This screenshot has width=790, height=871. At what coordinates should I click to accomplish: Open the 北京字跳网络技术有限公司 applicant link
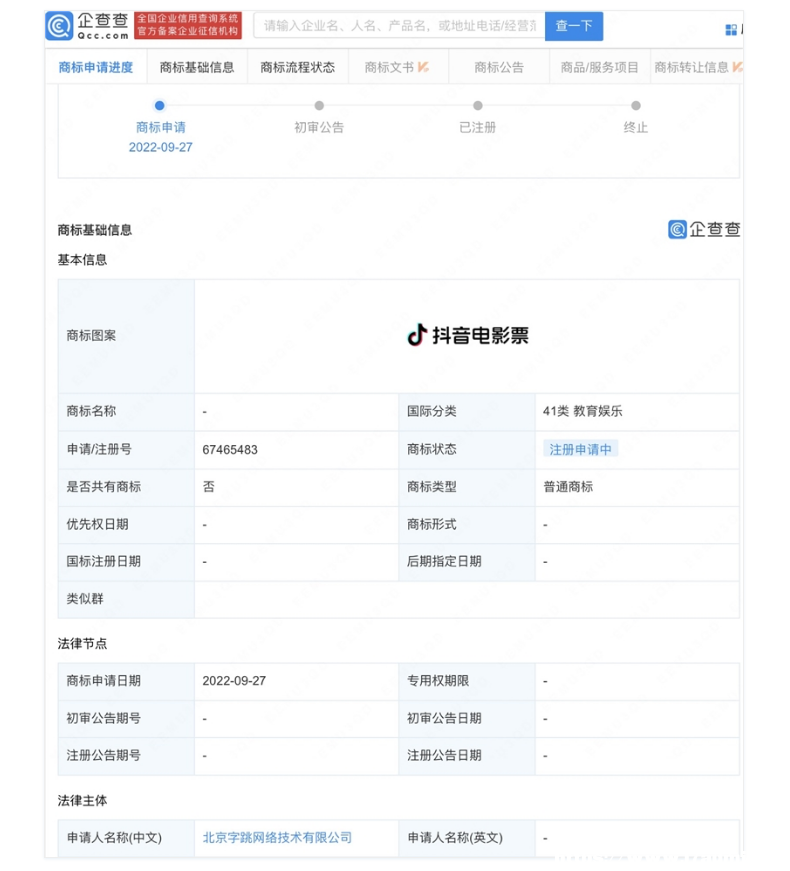click(x=277, y=838)
